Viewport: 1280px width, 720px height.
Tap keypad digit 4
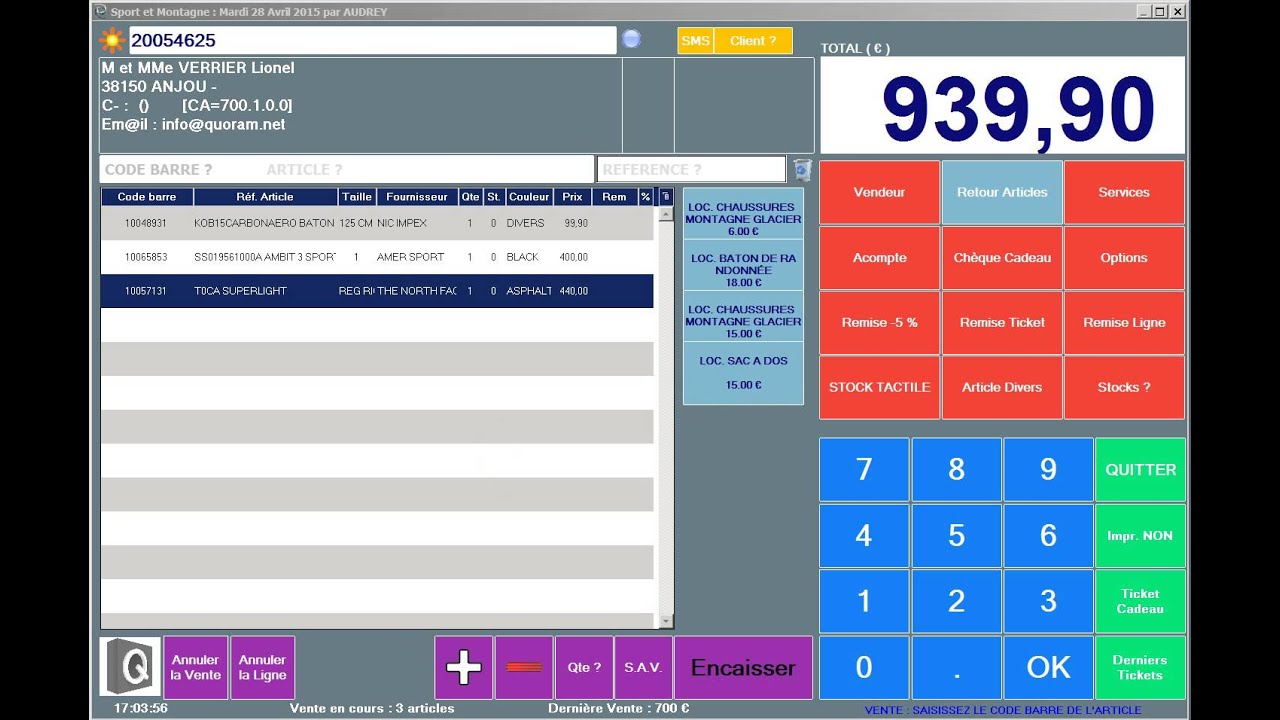coord(864,535)
